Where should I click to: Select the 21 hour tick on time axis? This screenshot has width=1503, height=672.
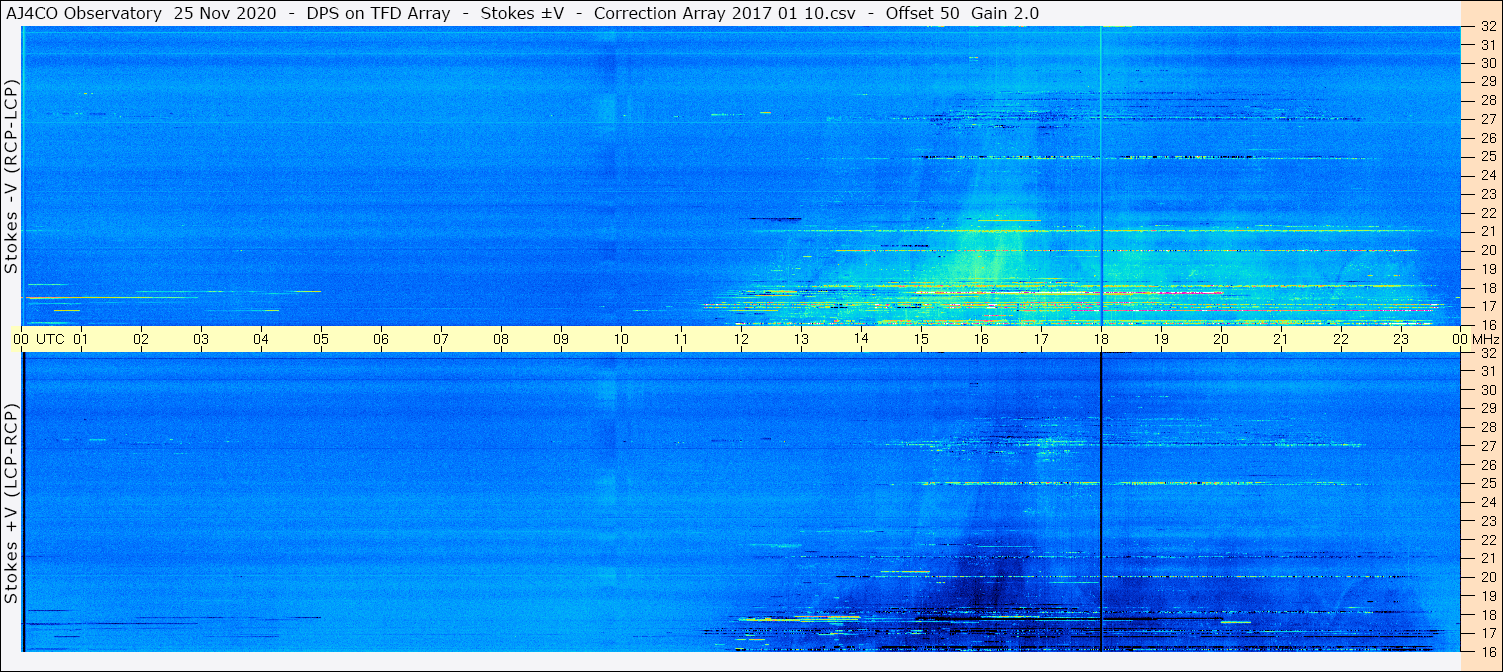(x=1281, y=339)
